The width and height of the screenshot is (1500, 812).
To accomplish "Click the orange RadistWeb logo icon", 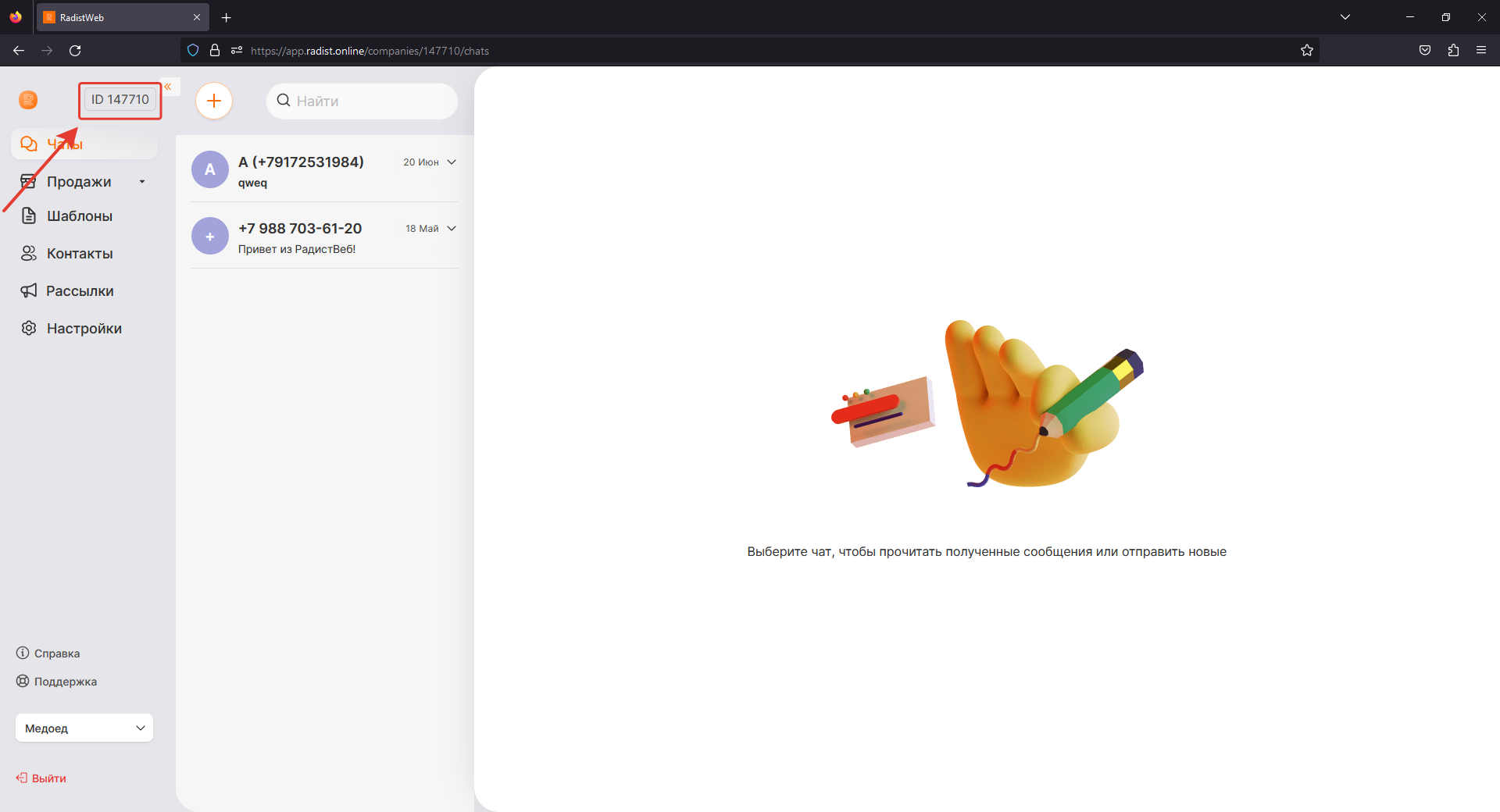I will (x=28, y=100).
